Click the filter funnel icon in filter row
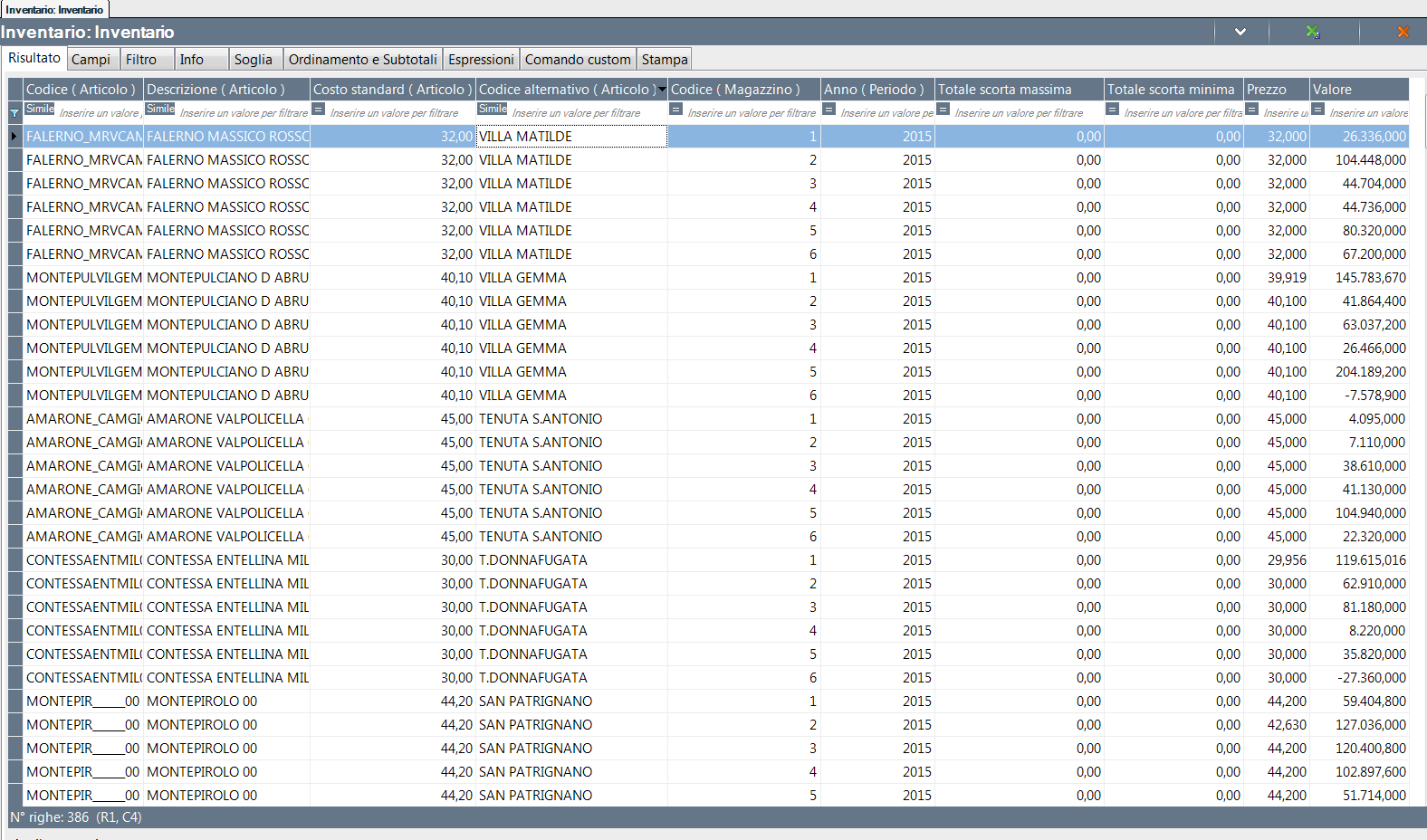 14,113
